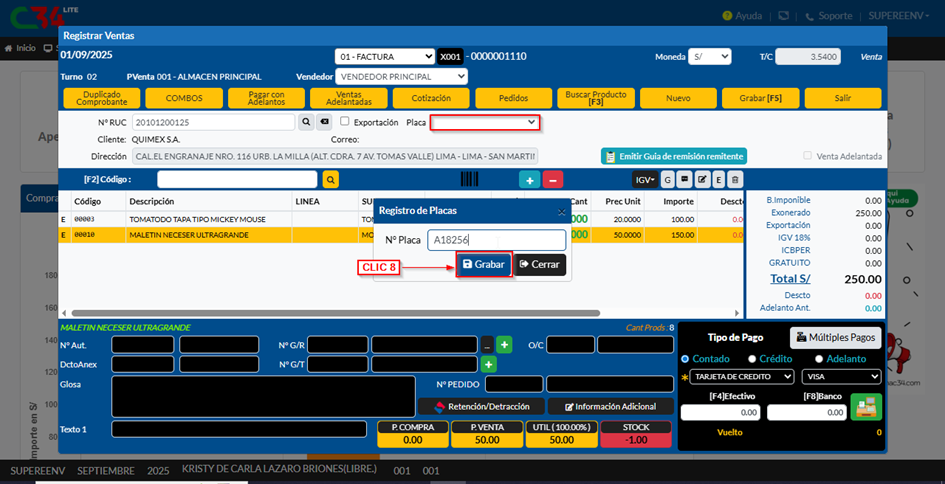Viewport: 945px width, 484px height.
Task: Select the Adelanto payment option
Action: (819, 359)
